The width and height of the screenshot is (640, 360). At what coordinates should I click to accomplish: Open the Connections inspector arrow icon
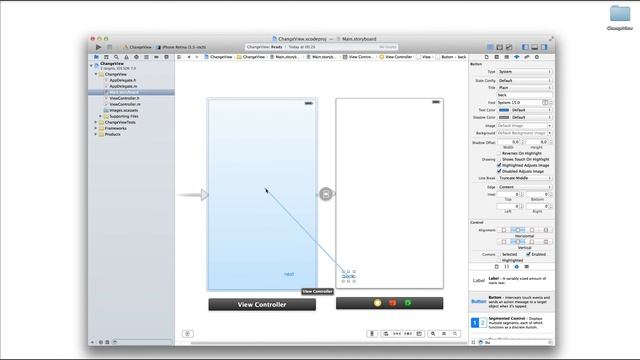(537, 57)
